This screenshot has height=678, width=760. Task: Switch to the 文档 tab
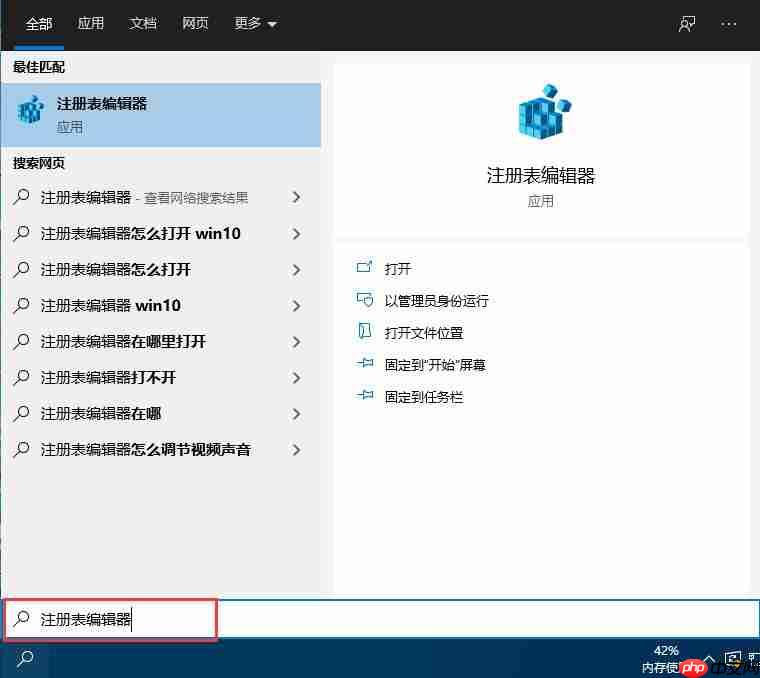pyautogui.click(x=143, y=23)
